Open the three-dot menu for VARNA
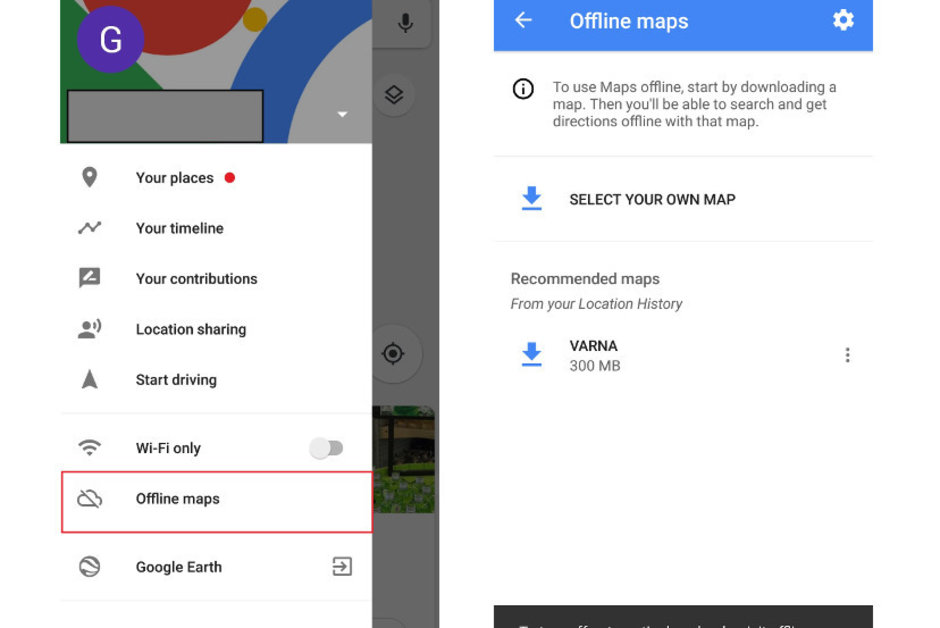 pyautogui.click(x=847, y=355)
